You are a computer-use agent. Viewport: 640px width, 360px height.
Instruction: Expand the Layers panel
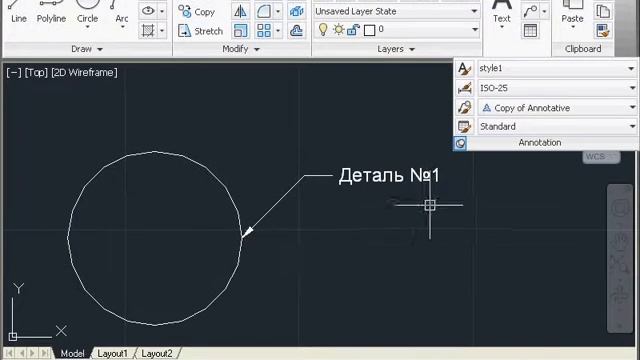(x=396, y=49)
